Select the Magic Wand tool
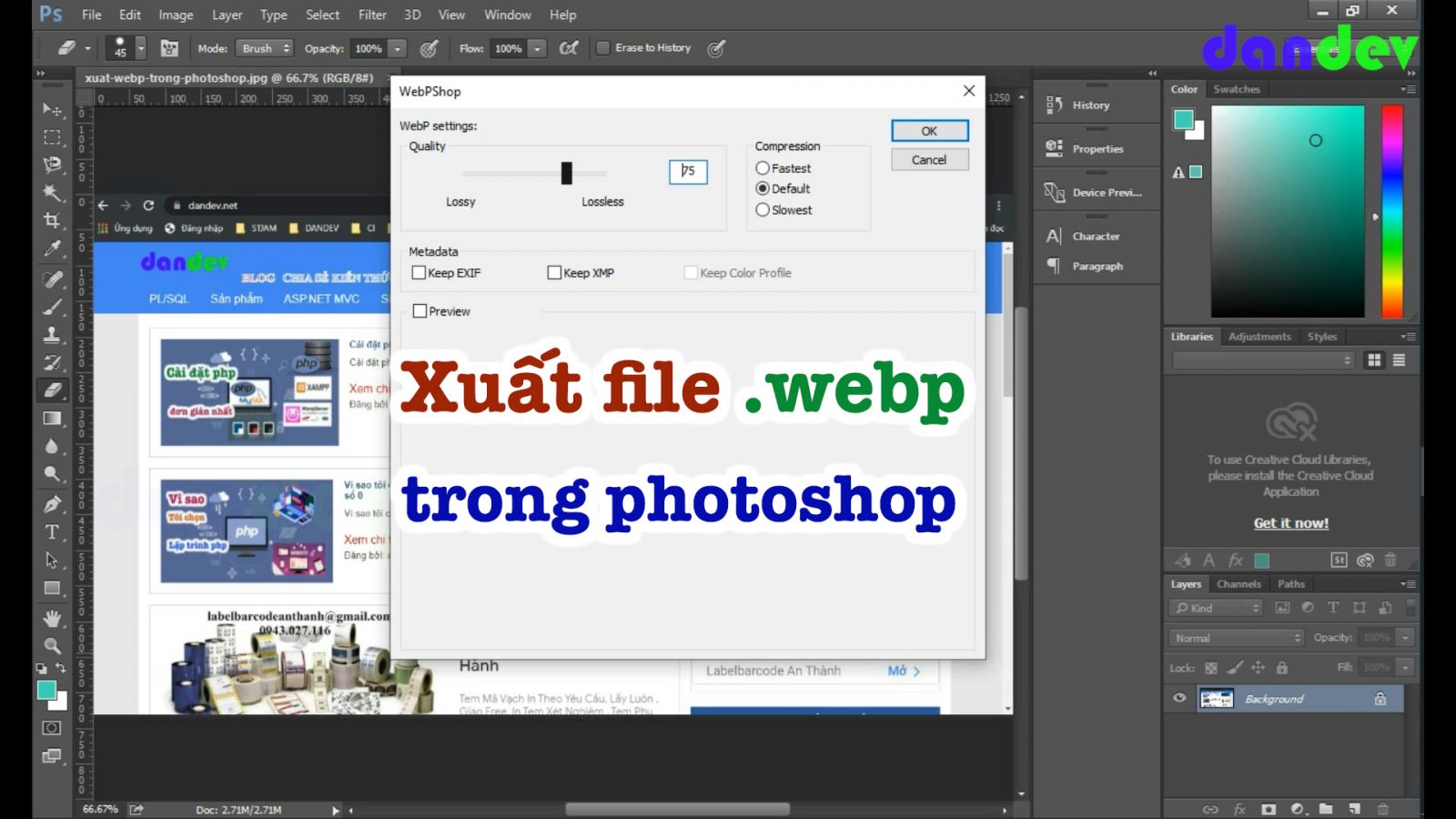Image resolution: width=1456 pixels, height=819 pixels. tap(52, 193)
